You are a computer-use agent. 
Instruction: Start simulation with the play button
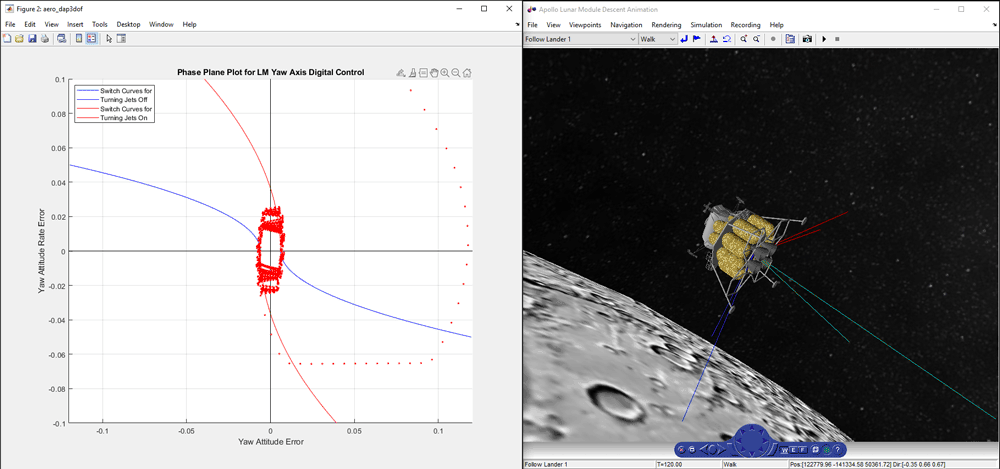tap(824, 39)
